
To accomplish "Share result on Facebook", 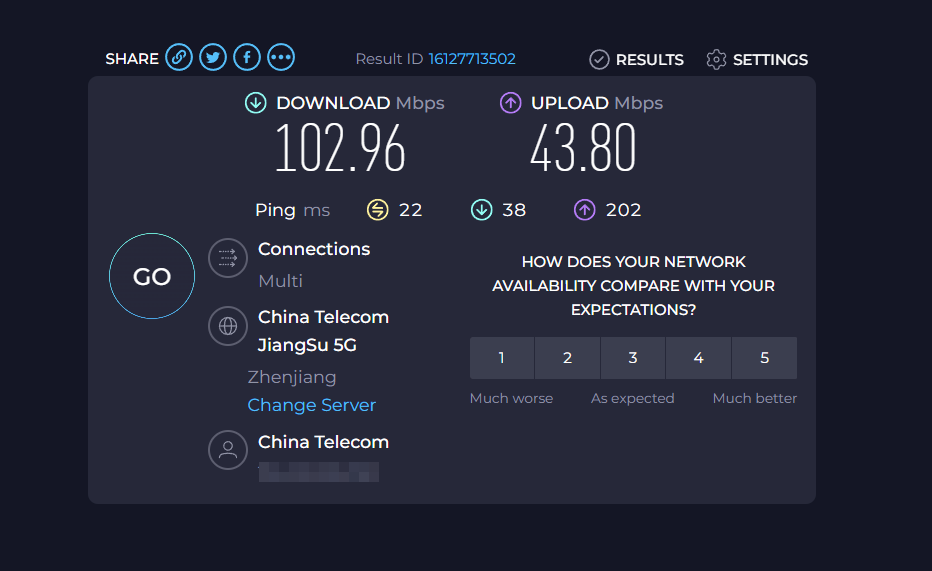I will (x=247, y=57).
